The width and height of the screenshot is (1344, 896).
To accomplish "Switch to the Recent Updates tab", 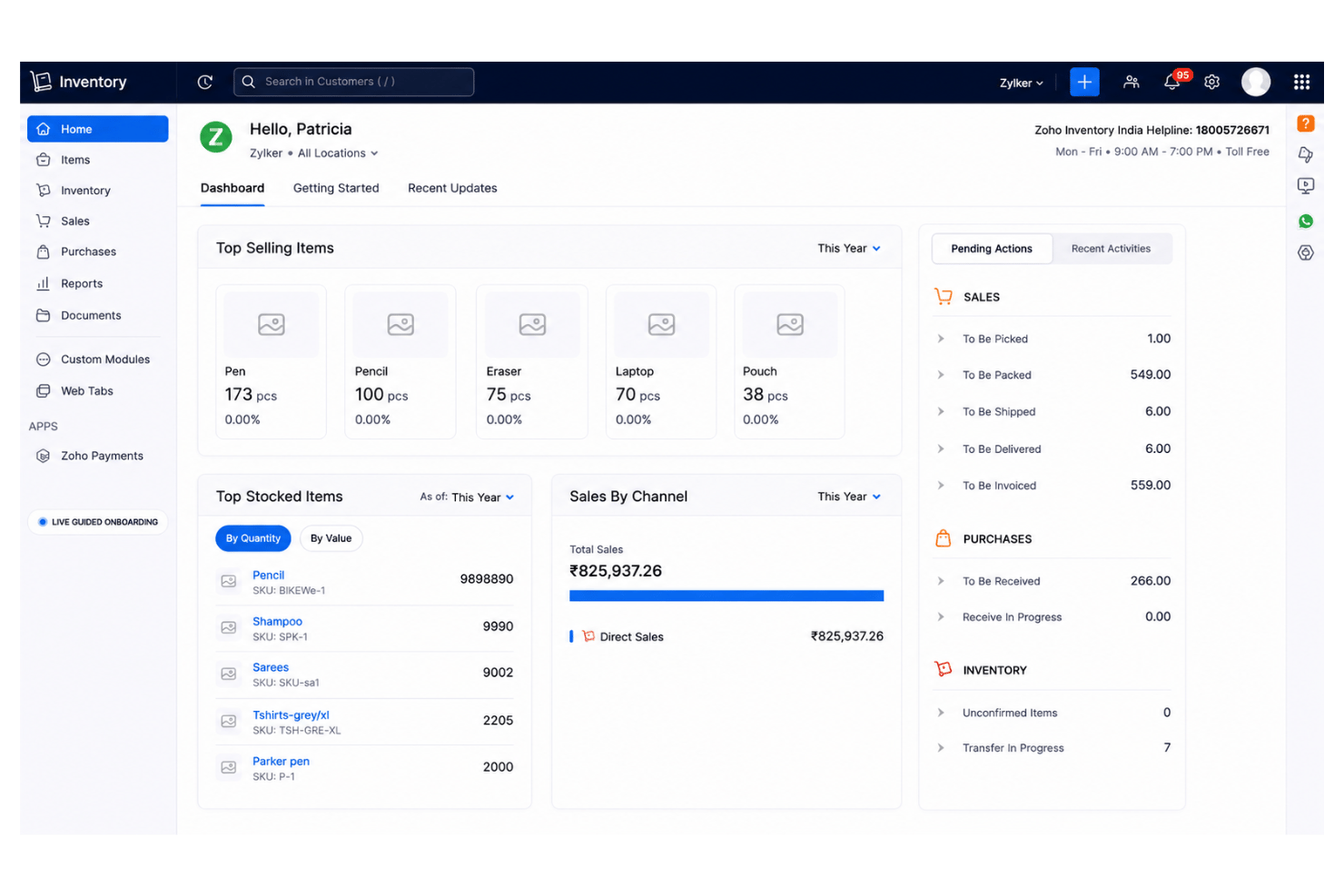I will pyautogui.click(x=452, y=188).
